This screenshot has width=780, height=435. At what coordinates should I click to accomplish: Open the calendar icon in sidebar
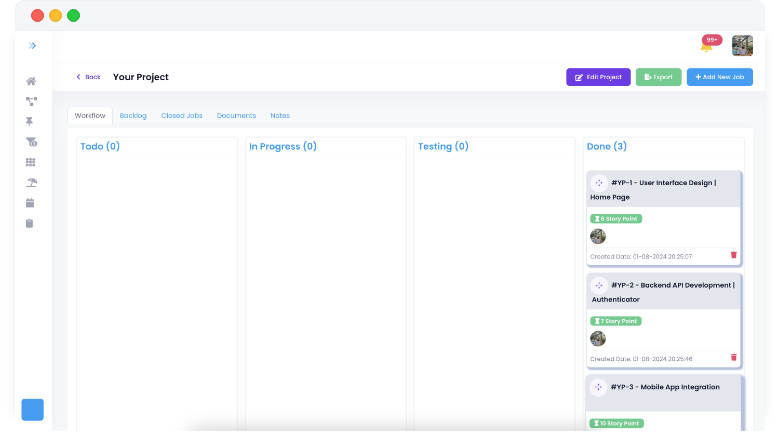tap(31, 203)
